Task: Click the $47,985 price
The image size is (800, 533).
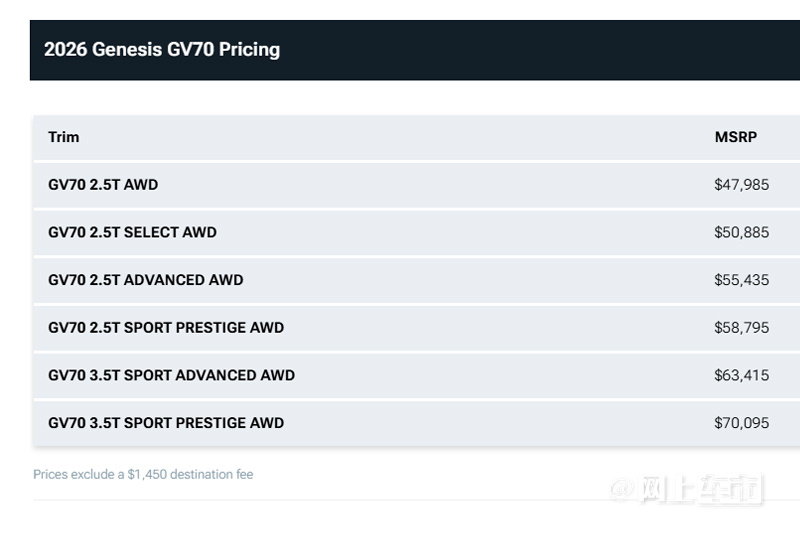Action: 741,185
